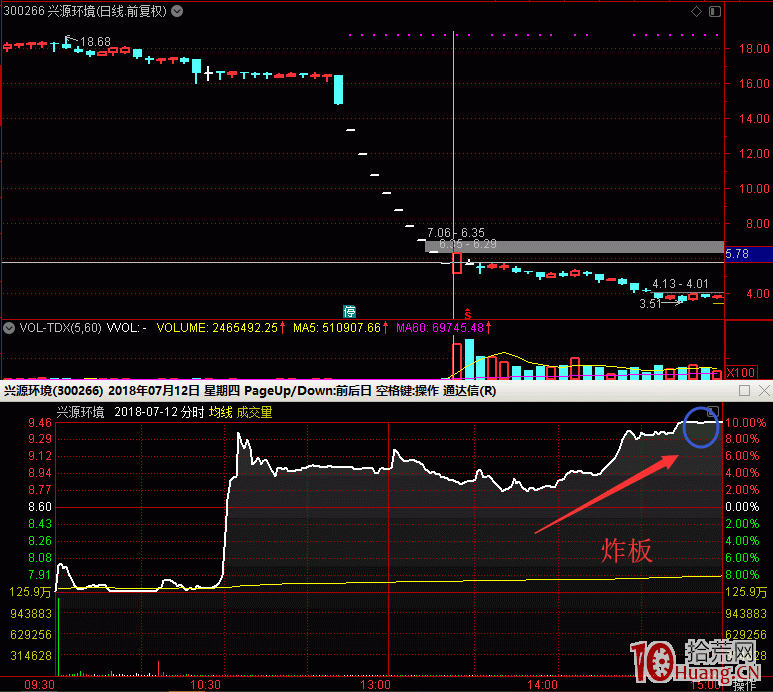Click the 操作 button below the intraday chart
Viewport: 773px width, 692px height.
[x=744, y=686]
